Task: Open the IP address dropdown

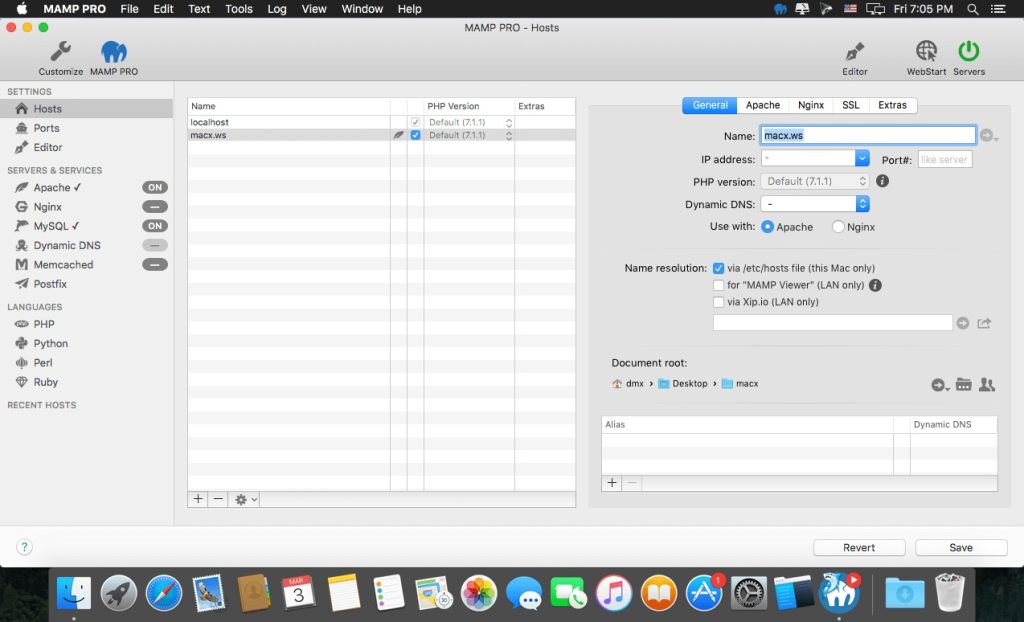Action: click(862, 158)
